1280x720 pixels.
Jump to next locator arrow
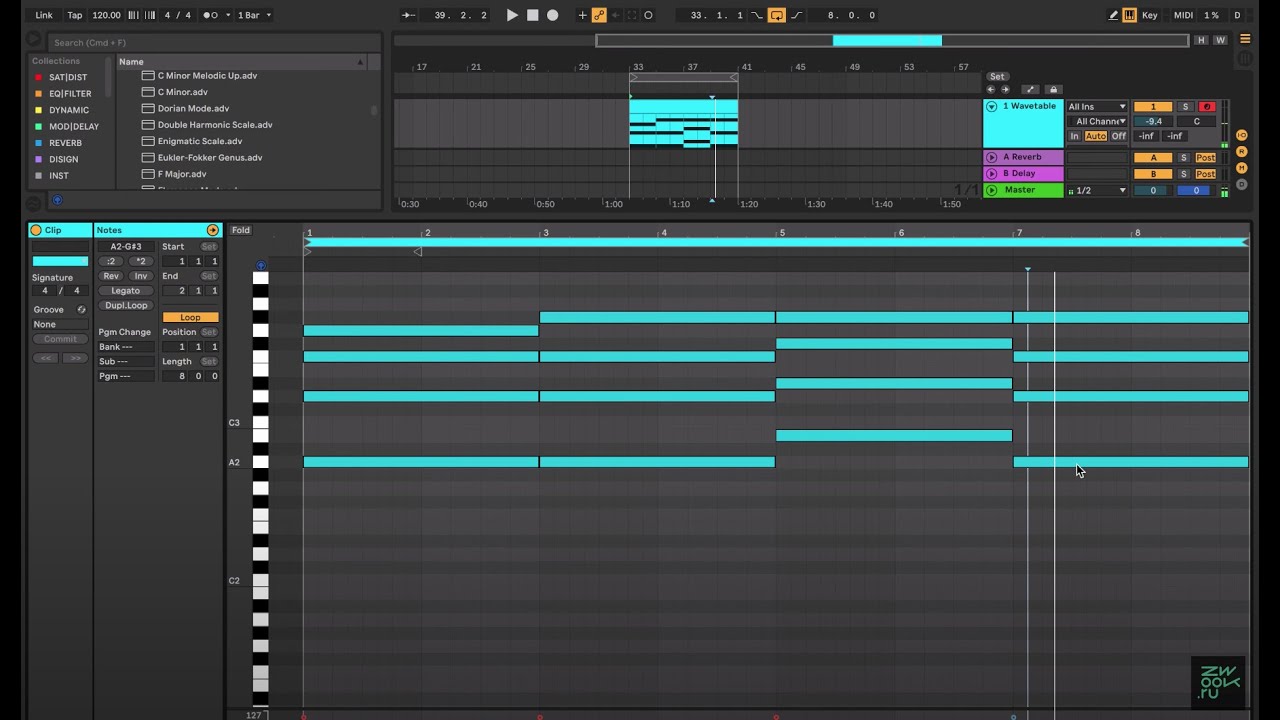click(1005, 89)
